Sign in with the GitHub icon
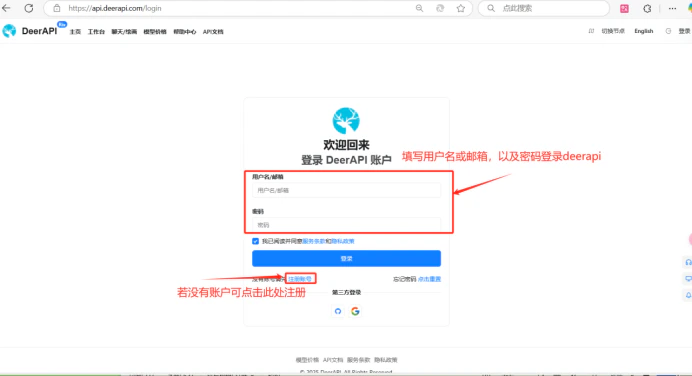The image size is (692, 376). 338,311
